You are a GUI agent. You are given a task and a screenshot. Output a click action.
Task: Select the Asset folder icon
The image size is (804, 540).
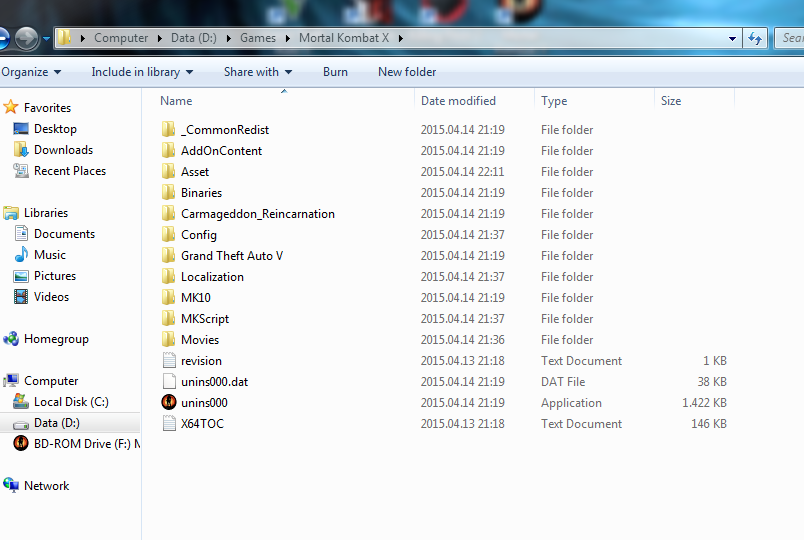coord(168,171)
